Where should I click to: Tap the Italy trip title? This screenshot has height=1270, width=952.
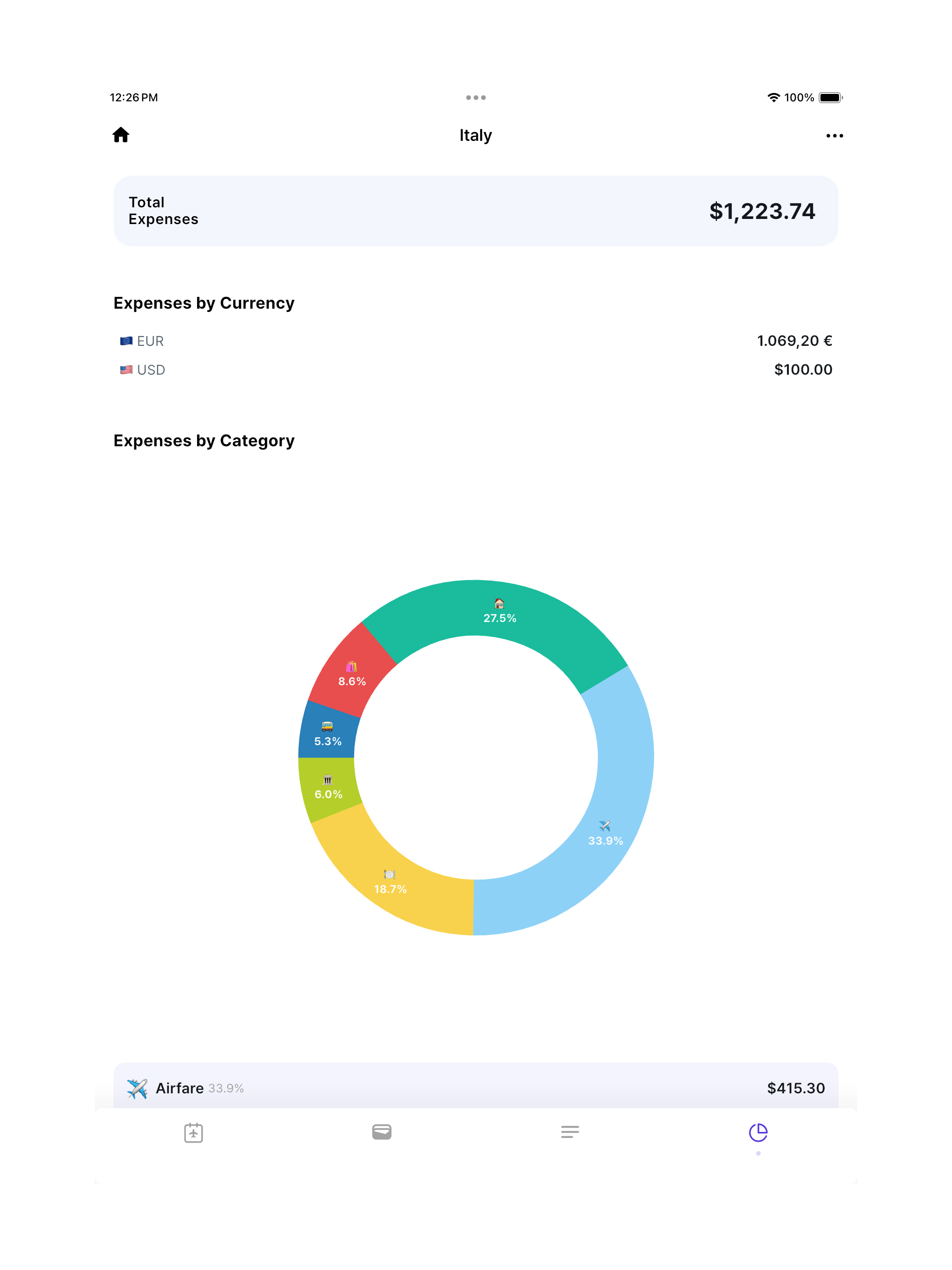(476, 135)
